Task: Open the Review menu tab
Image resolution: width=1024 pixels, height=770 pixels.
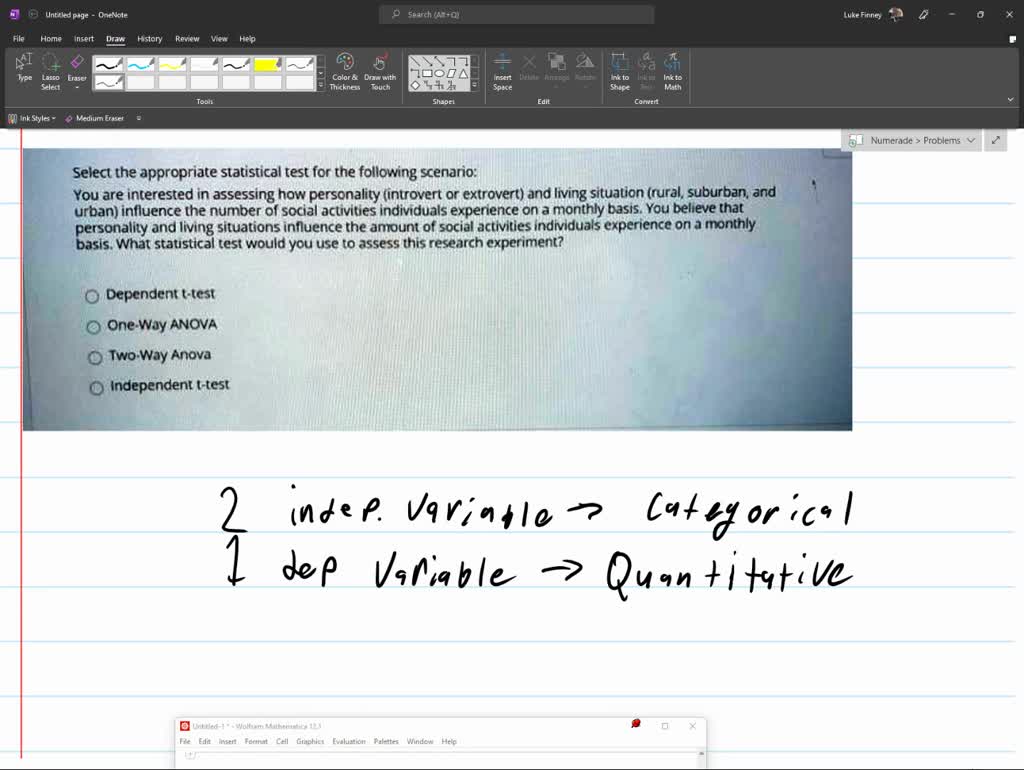Action: (186, 38)
